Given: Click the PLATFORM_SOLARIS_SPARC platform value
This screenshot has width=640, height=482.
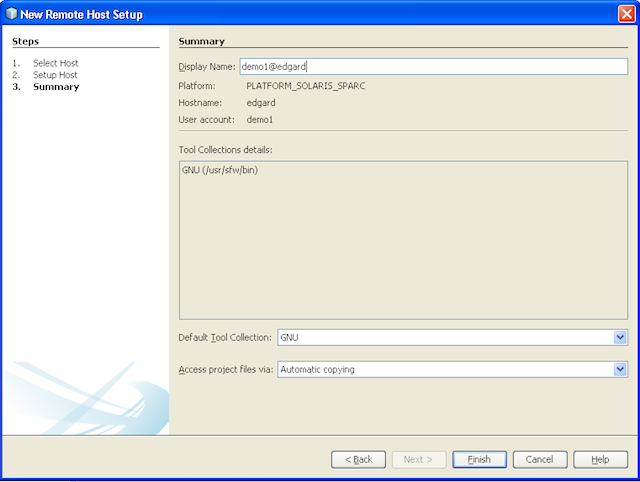Looking at the screenshot, I should [x=305, y=86].
